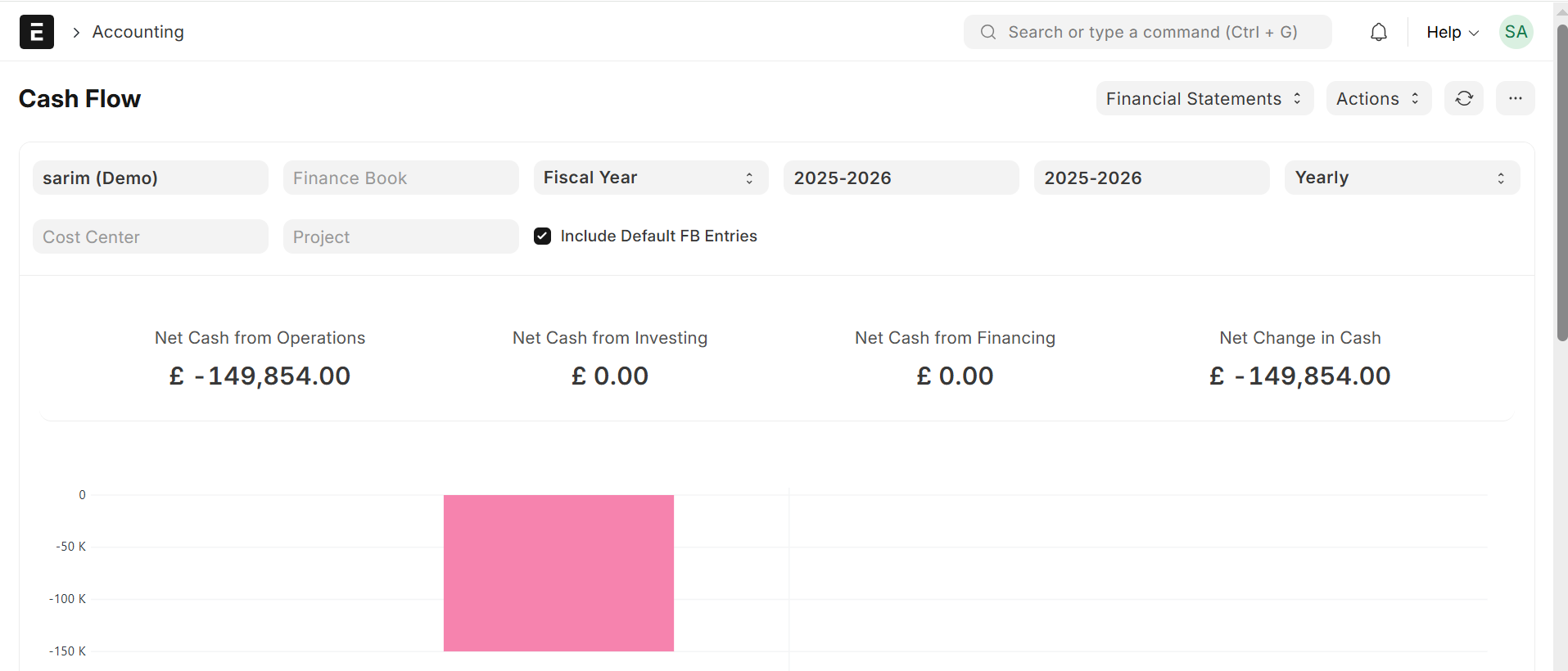This screenshot has width=1568, height=671.
Task: Open the Yearly periodicity dropdown
Action: click(1402, 178)
